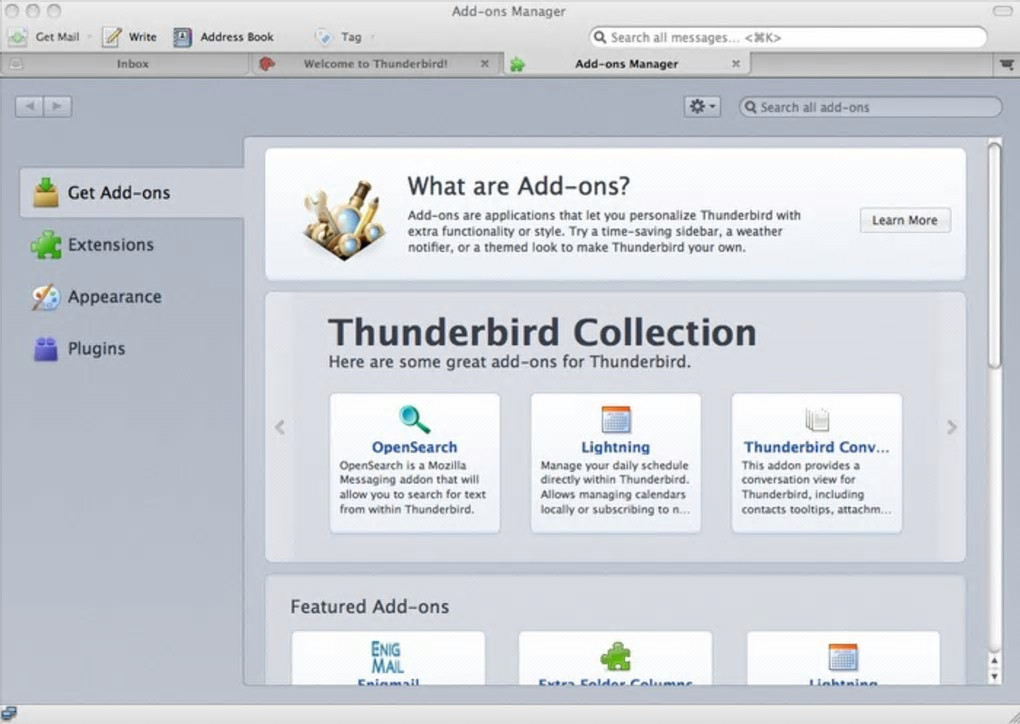Click the Get Mail toolbar icon
This screenshot has height=724, width=1020.
pyautogui.click(x=18, y=37)
